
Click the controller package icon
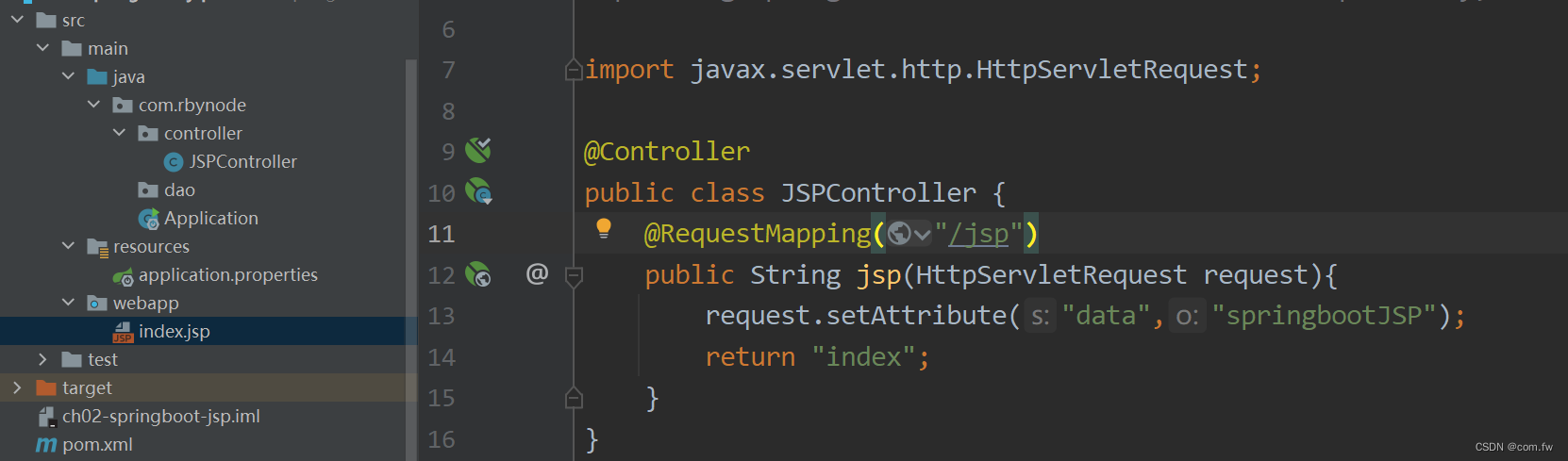(x=148, y=133)
